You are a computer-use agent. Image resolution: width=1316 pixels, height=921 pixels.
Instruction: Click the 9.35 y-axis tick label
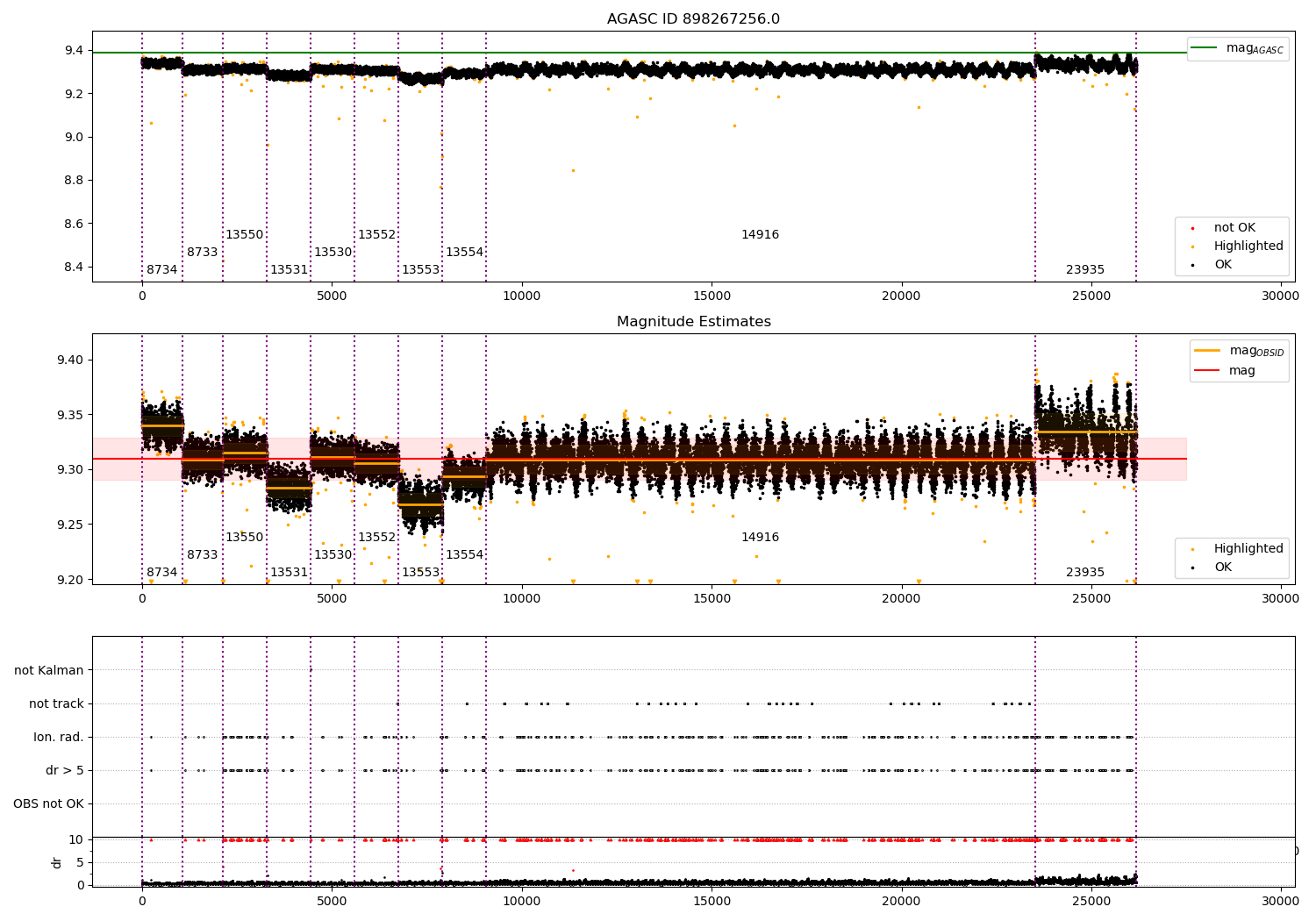click(x=71, y=416)
